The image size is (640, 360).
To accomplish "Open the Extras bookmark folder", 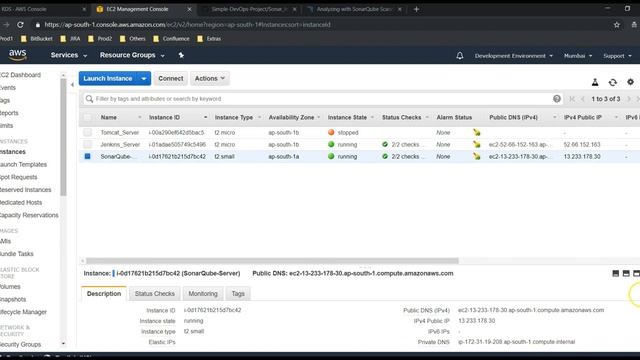I will click(x=209, y=39).
